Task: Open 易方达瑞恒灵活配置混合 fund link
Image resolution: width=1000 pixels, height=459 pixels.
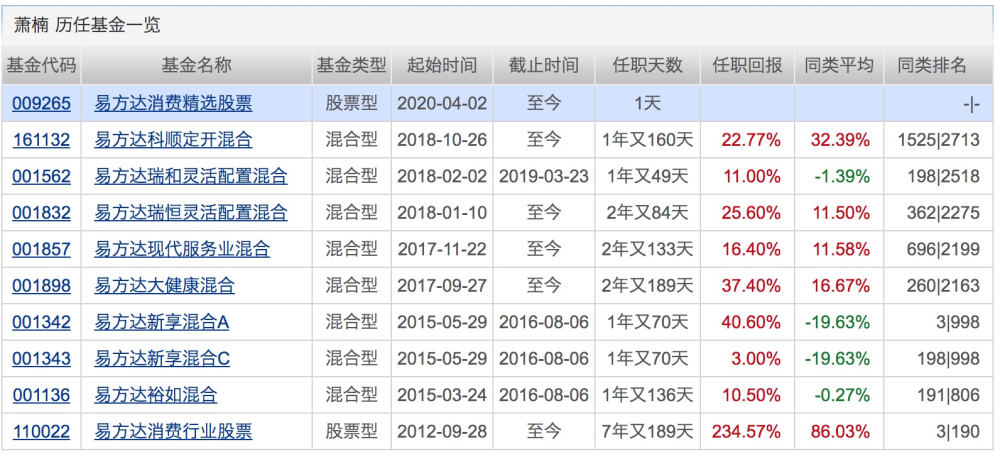Action: [191, 213]
